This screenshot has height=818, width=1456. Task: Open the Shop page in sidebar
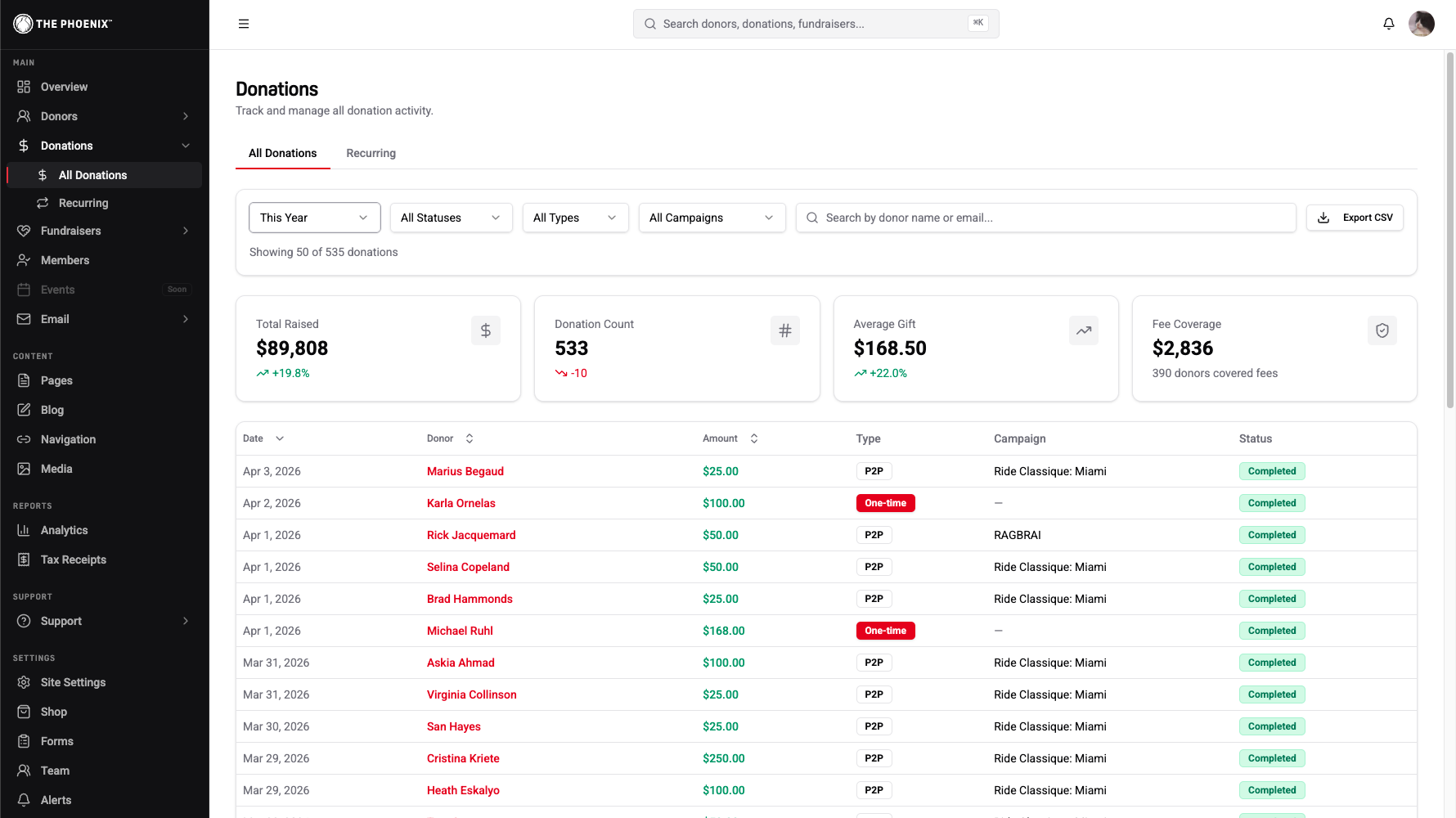[x=54, y=712]
